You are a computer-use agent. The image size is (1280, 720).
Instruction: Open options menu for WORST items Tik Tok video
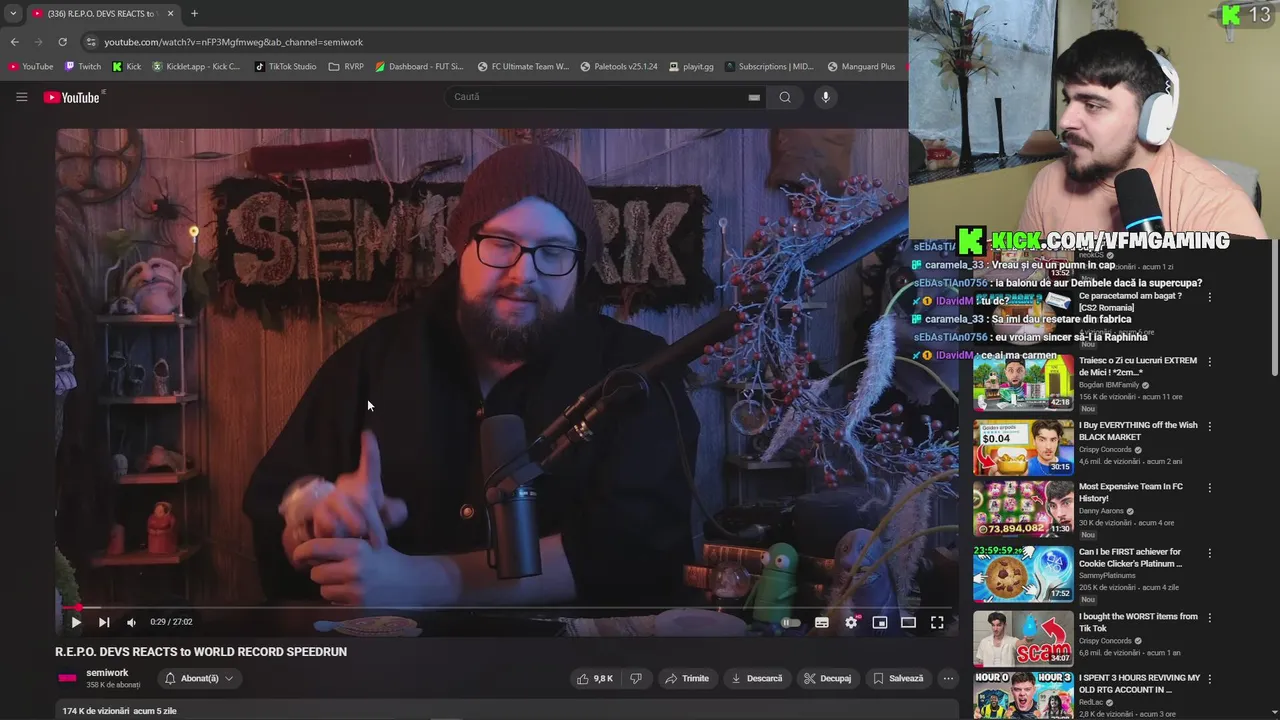1209,617
